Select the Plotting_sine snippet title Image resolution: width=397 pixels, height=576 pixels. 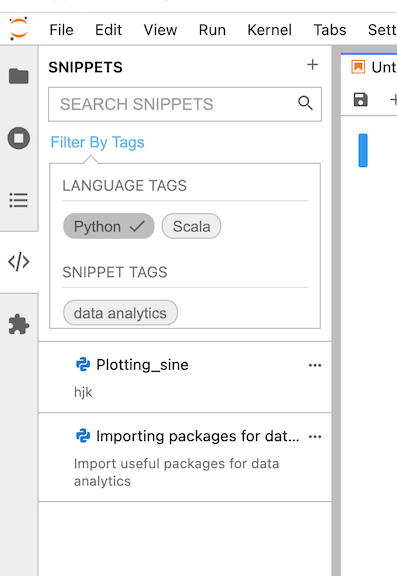pyautogui.click(x=142, y=365)
